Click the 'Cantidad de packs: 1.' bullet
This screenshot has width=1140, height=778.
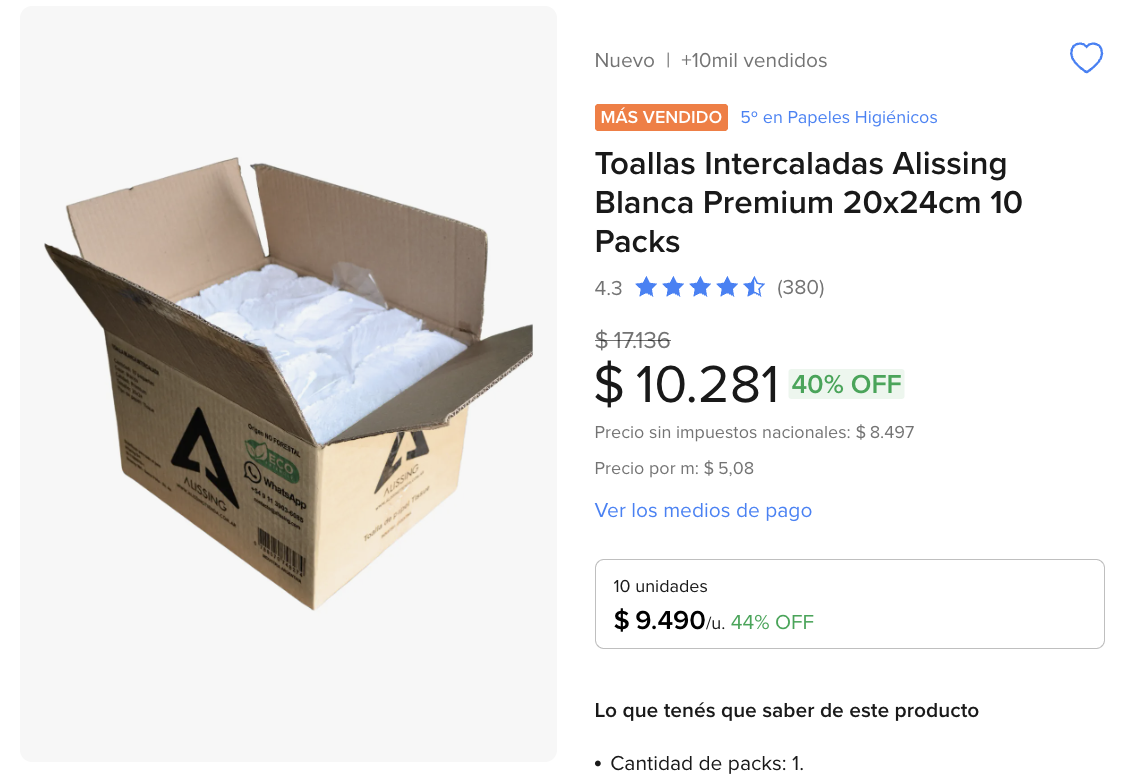(707, 763)
